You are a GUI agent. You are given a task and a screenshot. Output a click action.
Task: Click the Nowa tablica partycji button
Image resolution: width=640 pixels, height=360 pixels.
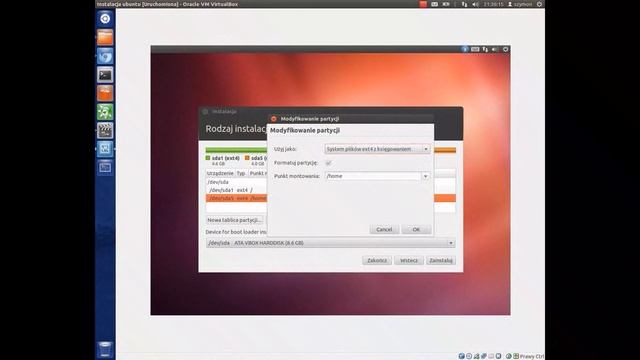[234, 220]
